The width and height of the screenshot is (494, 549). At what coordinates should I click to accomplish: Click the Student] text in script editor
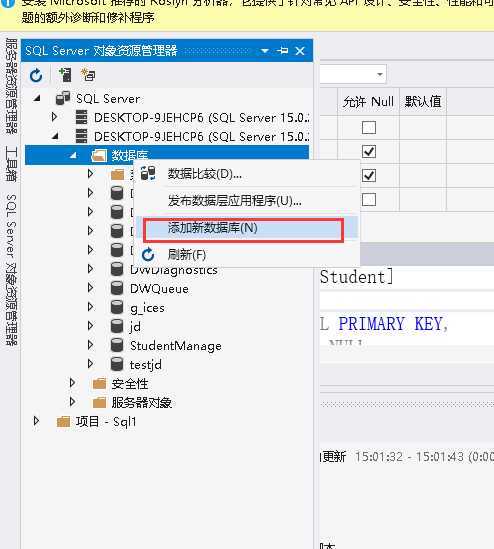pyautogui.click(x=357, y=277)
